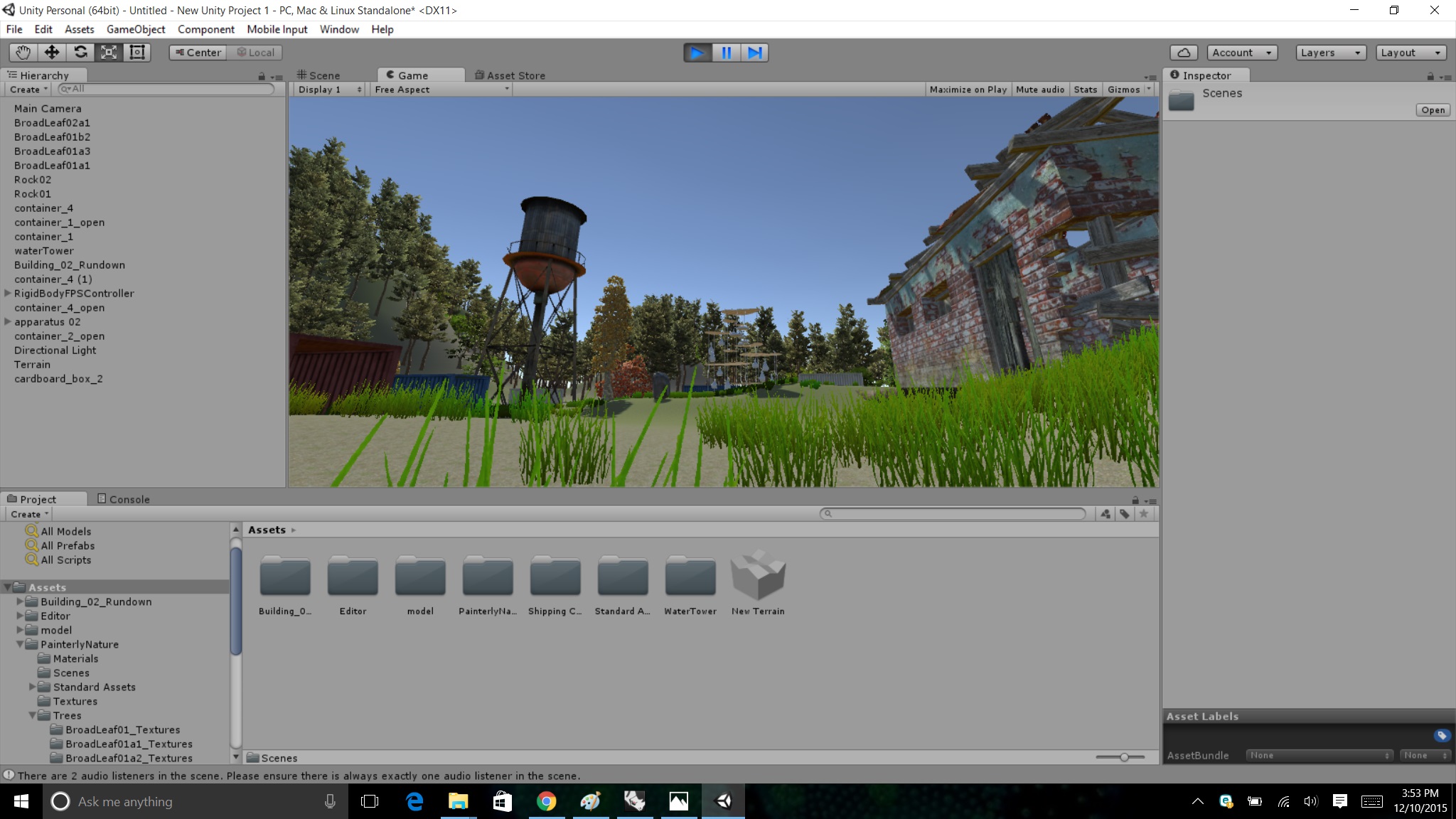1456x819 pixels.
Task: Open Unity Services cloud panel
Action: (x=1184, y=52)
